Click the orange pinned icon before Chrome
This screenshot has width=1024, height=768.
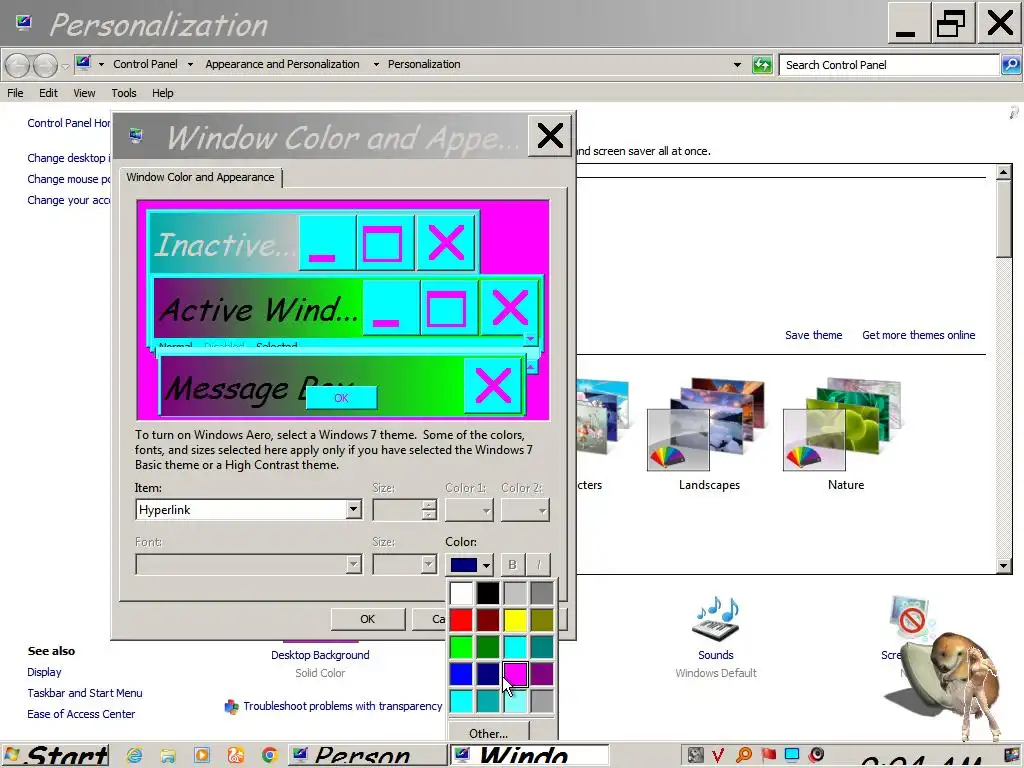click(x=235, y=756)
